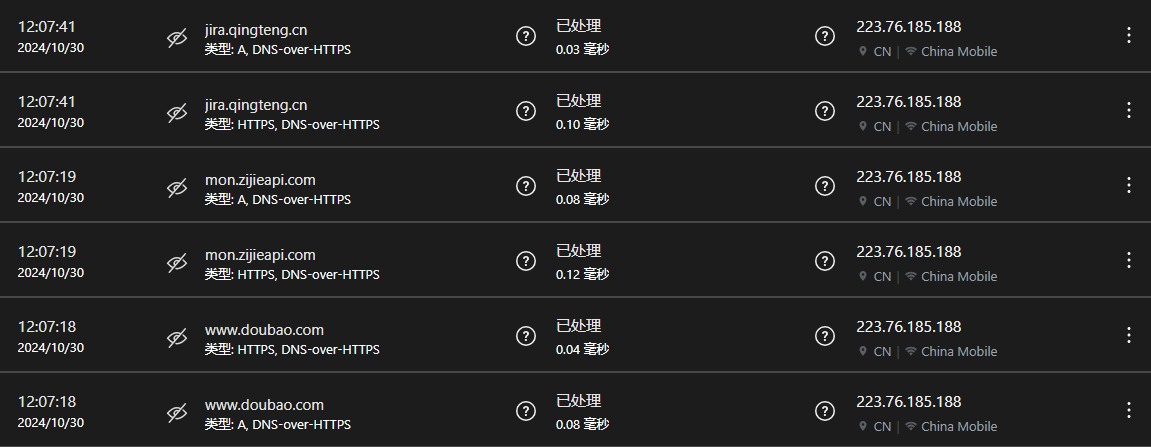
Task: Click request info question mark on www.doubao.com HTTPS row
Action: click(525, 336)
